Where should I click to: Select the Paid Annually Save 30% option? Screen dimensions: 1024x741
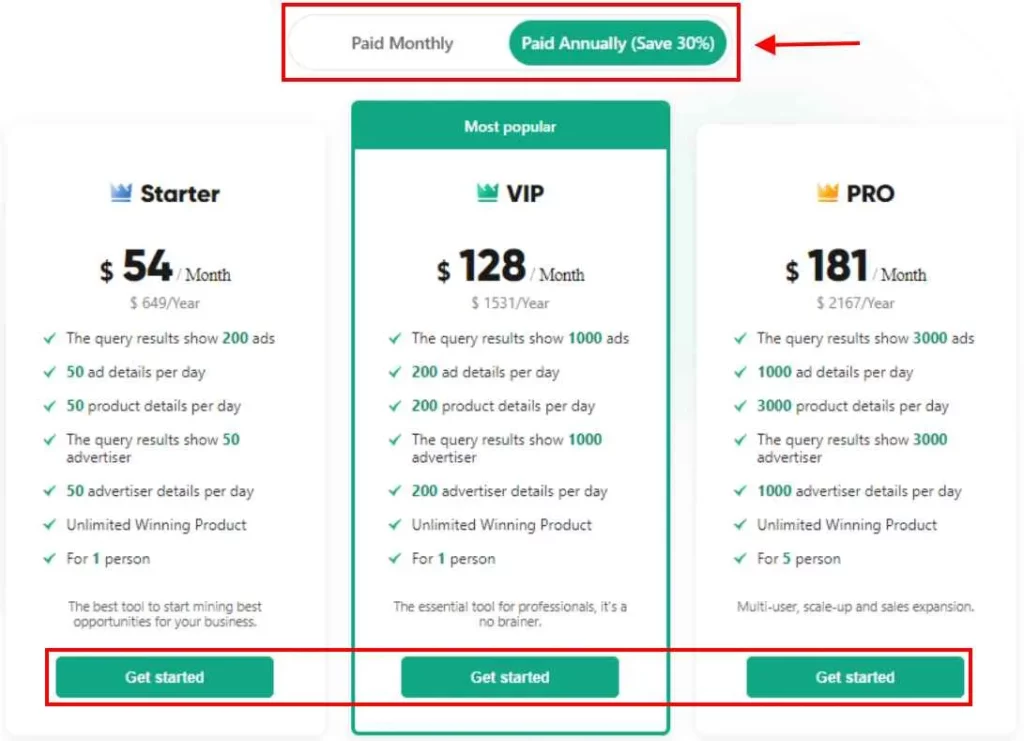pos(618,43)
